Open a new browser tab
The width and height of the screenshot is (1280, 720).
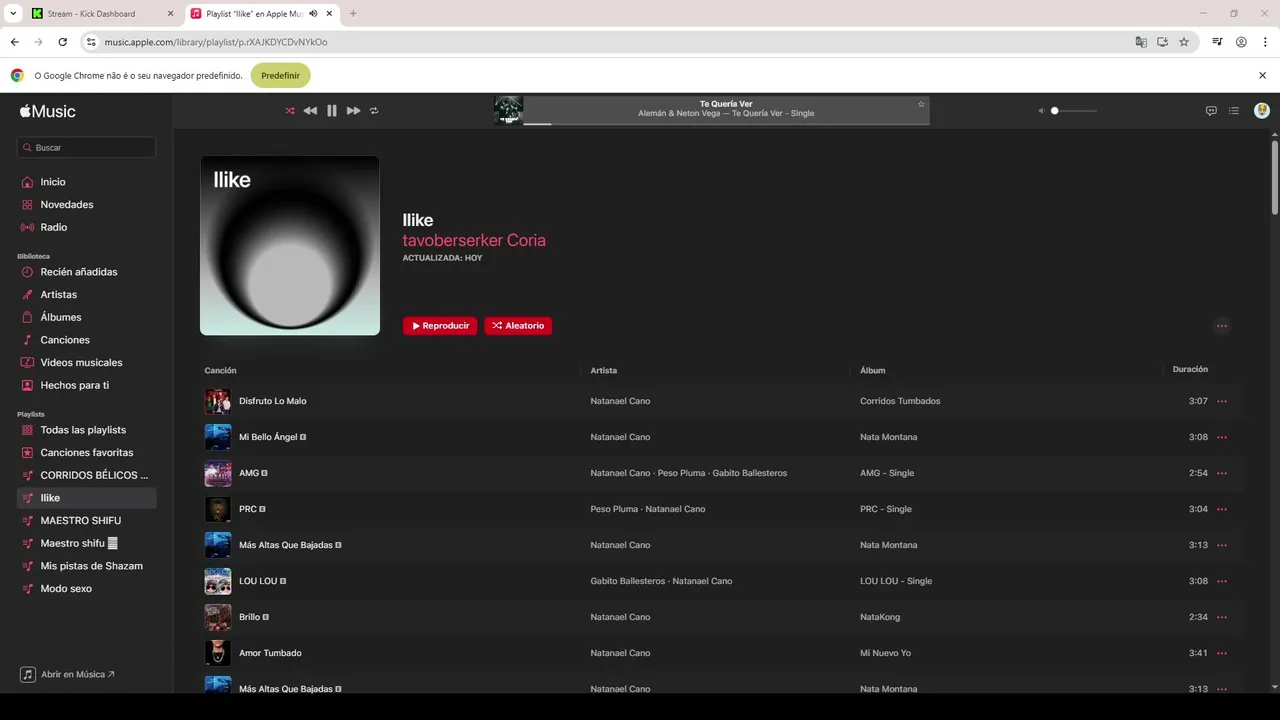point(353,14)
